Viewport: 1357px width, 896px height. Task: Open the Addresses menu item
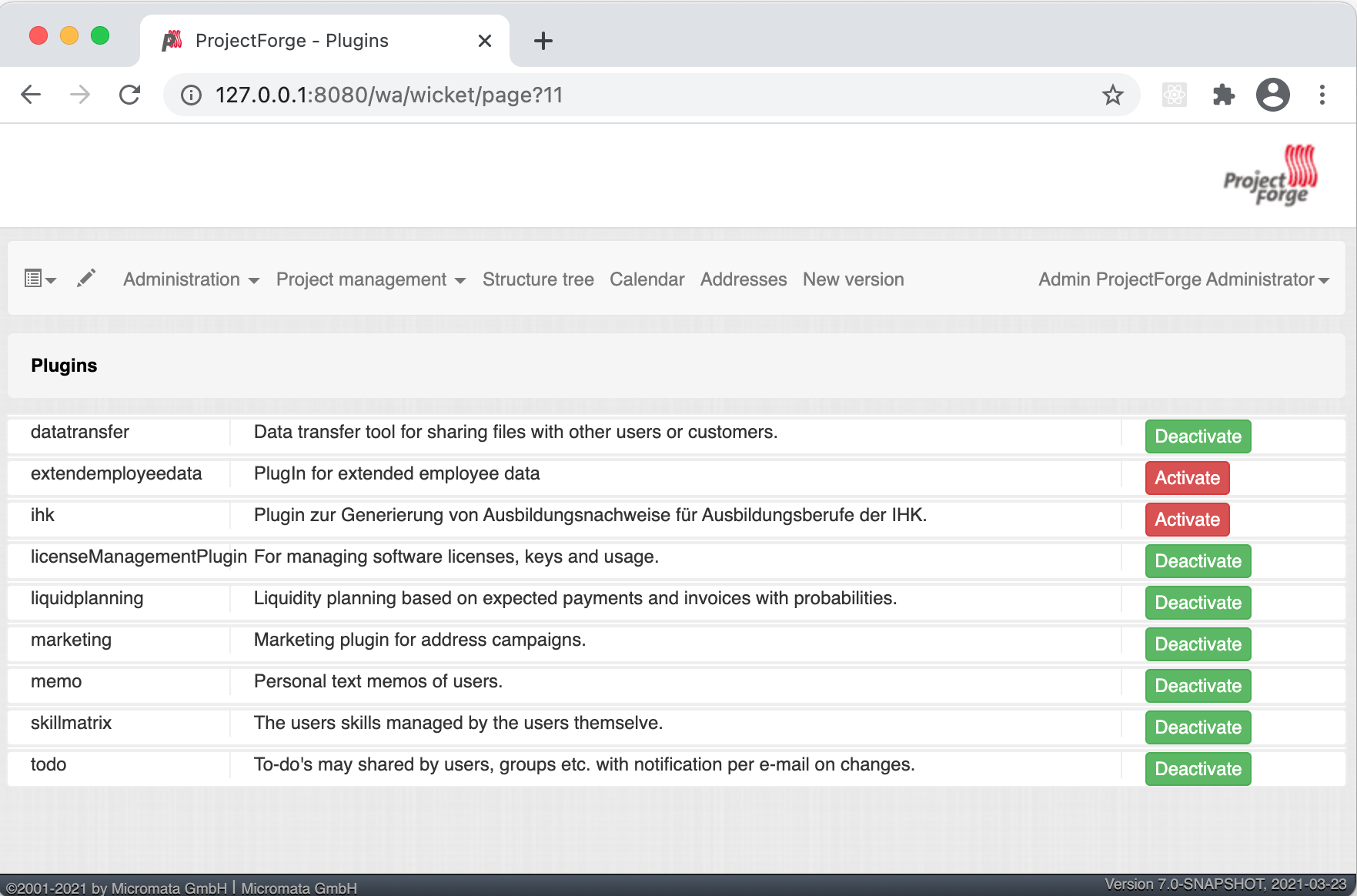[x=743, y=279]
